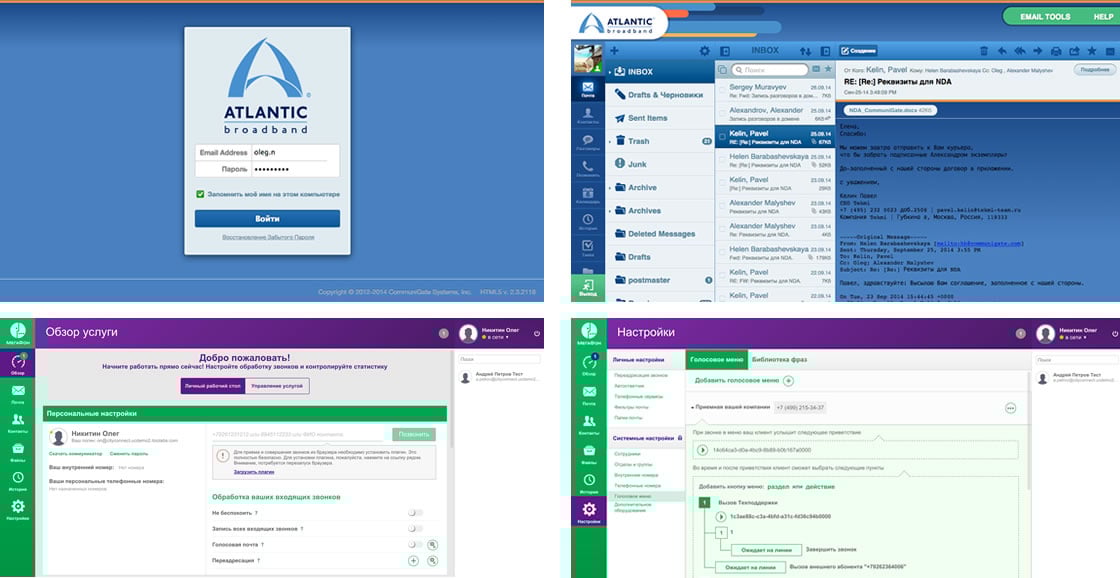
Task: Toggle the Не беспокоить switch
Action: [415, 513]
